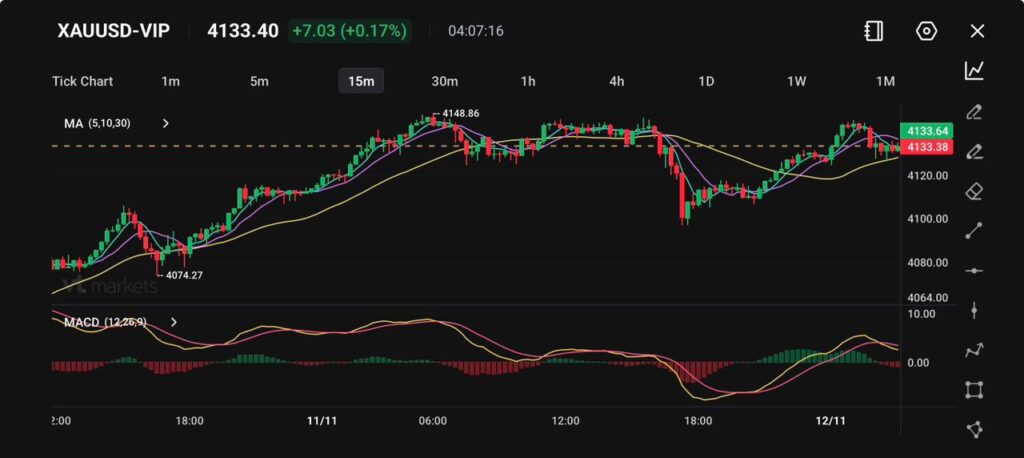Expand the MACD (12,26,9) indicator settings
This screenshot has width=1024, height=458.
click(174, 322)
